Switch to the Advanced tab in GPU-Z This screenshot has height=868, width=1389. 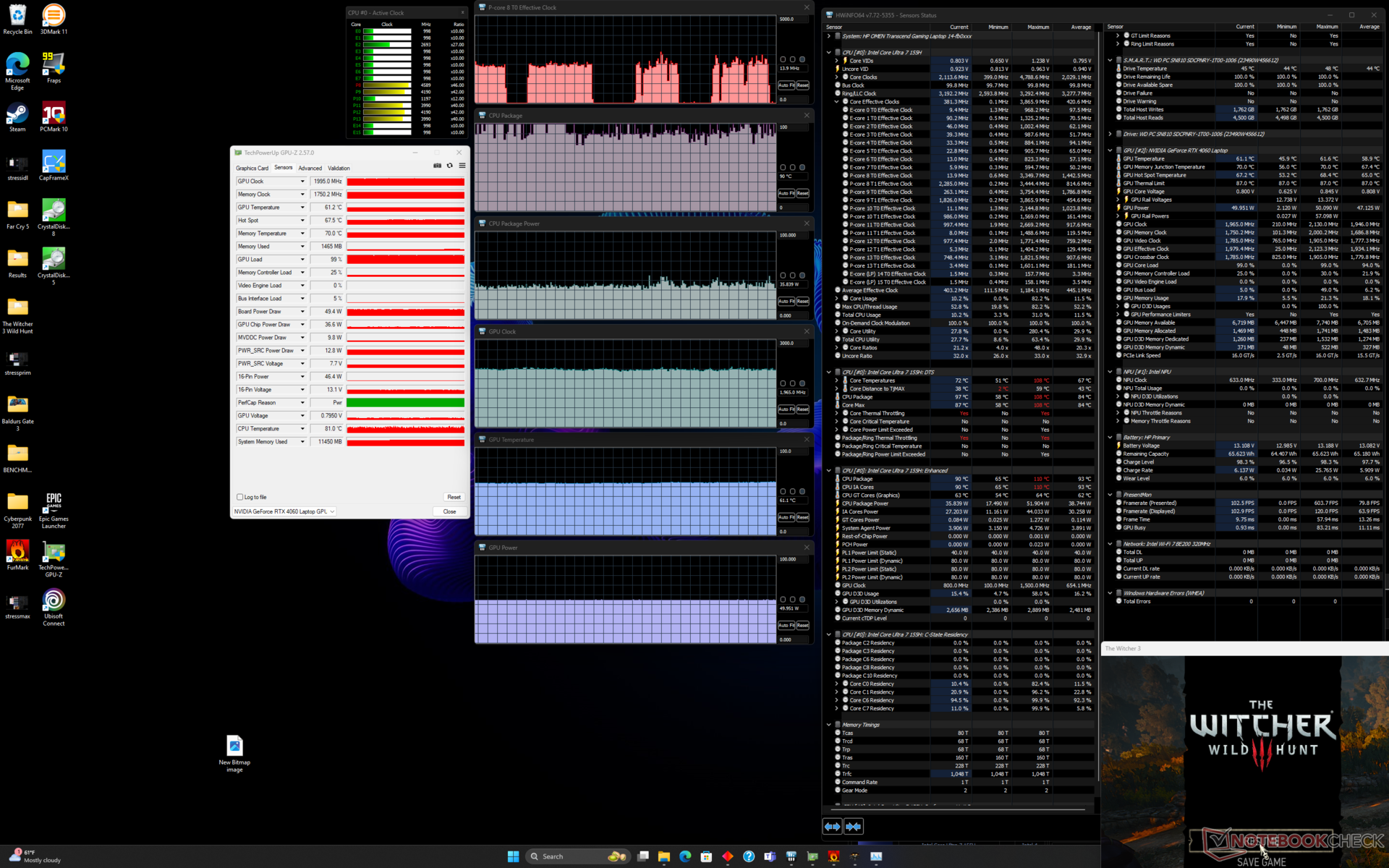(310, 168)
